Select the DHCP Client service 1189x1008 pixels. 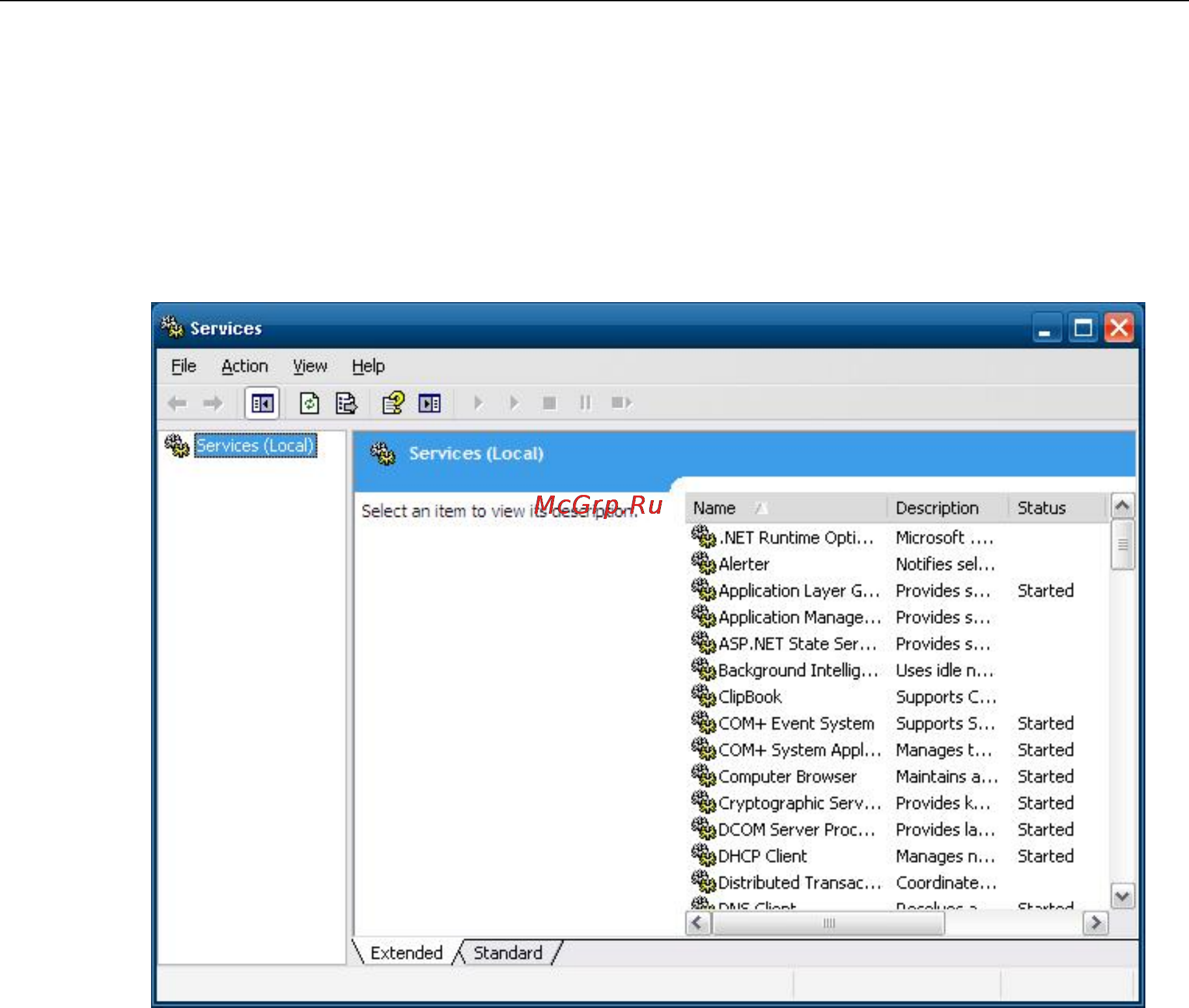899,856
